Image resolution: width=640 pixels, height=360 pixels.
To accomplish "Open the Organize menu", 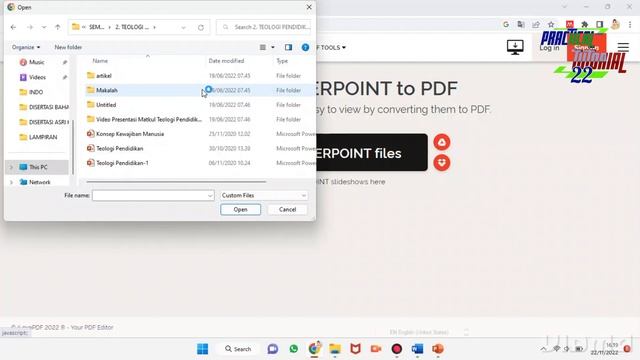I will click(x=26, y=47).
